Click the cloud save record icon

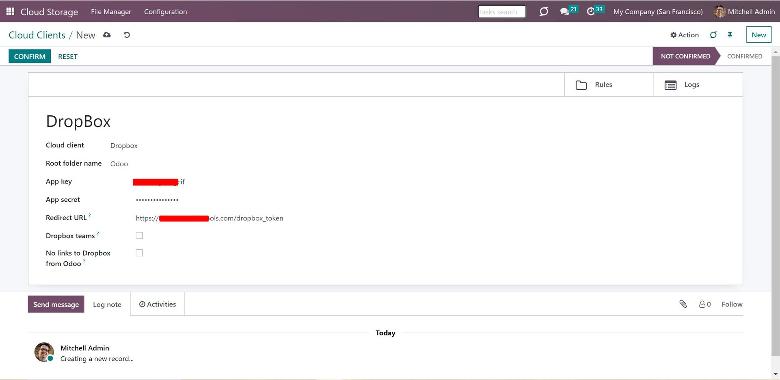(106, 35)
